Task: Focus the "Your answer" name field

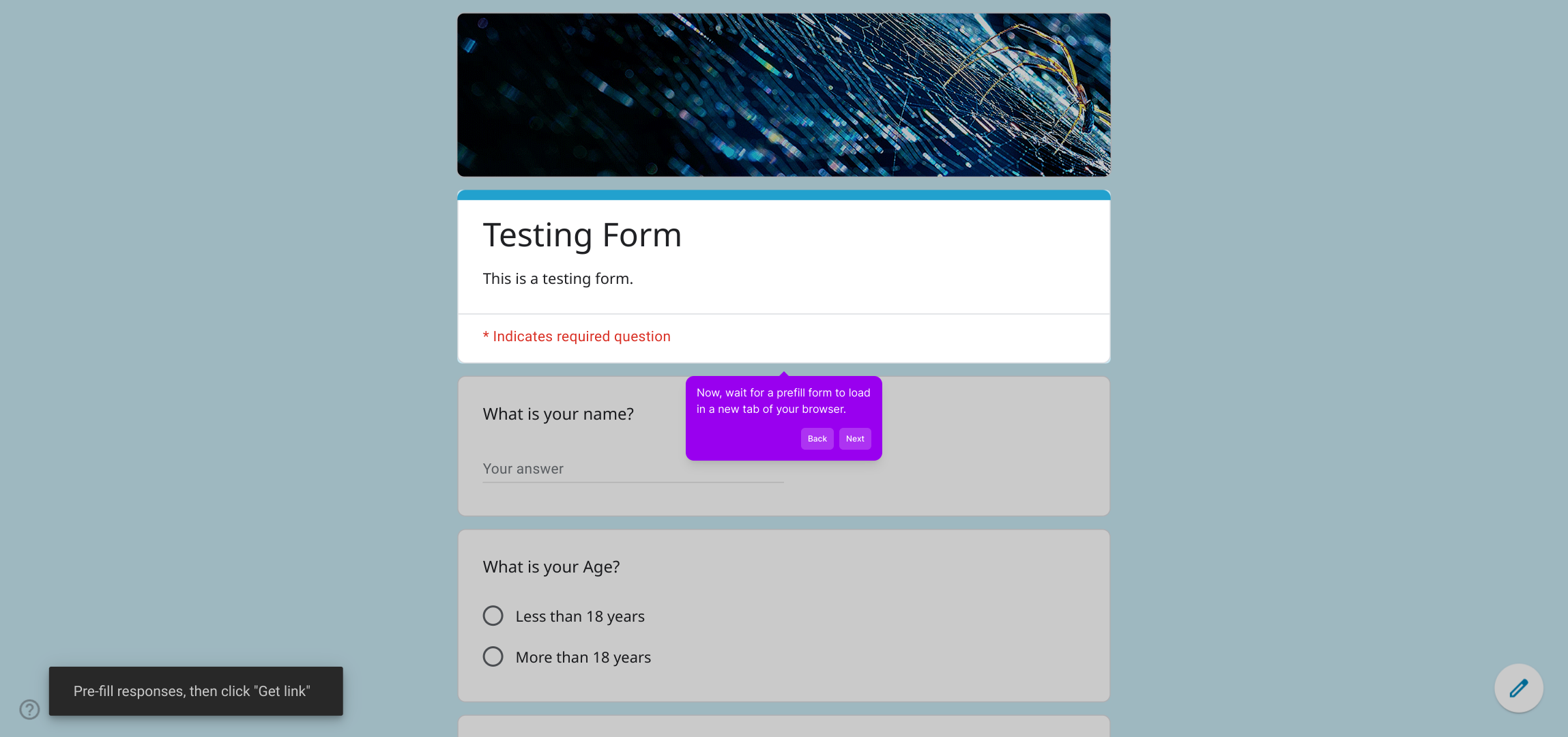Action: click(633, 469)
